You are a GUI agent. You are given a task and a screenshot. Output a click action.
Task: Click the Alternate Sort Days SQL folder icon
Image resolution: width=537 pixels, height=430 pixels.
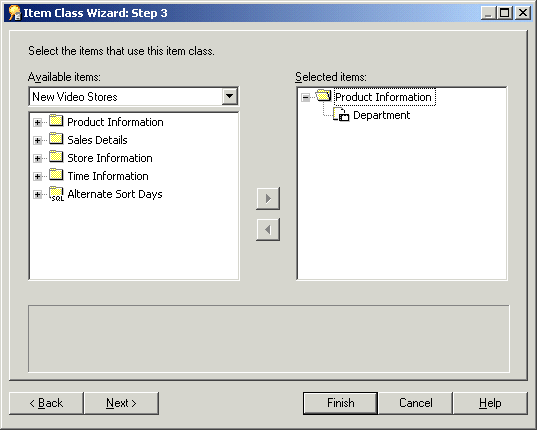[x=56, y=194]
